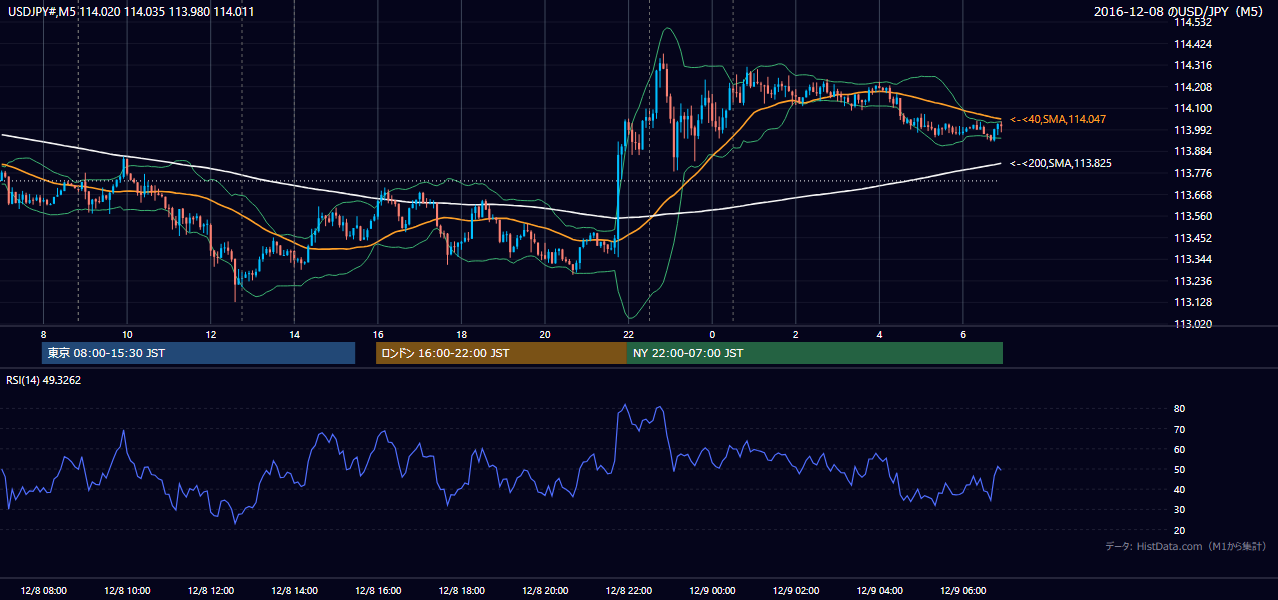Select the NY 22:00-07:00 JST session bar
The height and width of the screenshot is (600, 1278).
[x=815, y=353]
